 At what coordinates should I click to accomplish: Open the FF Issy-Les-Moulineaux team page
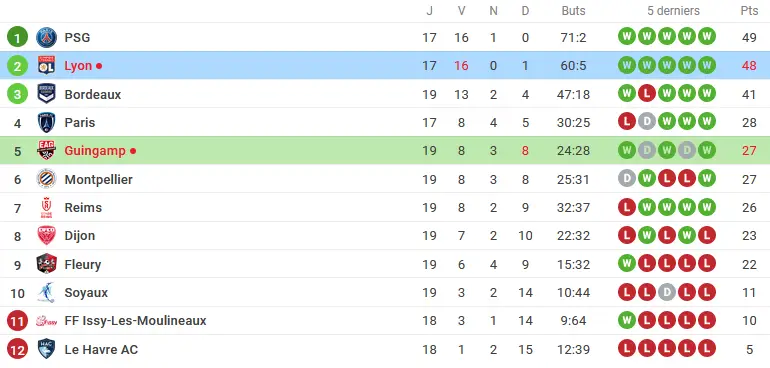135,321
